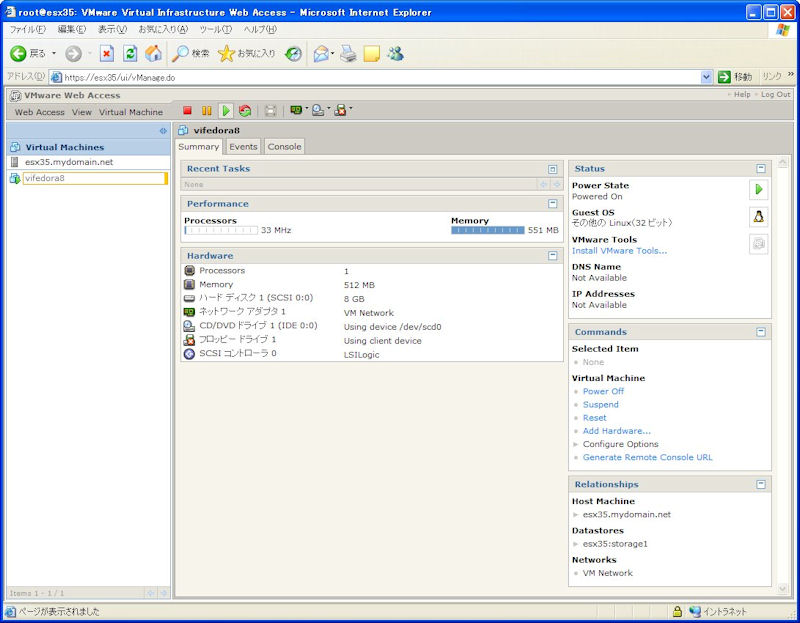Open the View menu in VMware toolbar
800x623 pixels.
click(x=82, y=112)
